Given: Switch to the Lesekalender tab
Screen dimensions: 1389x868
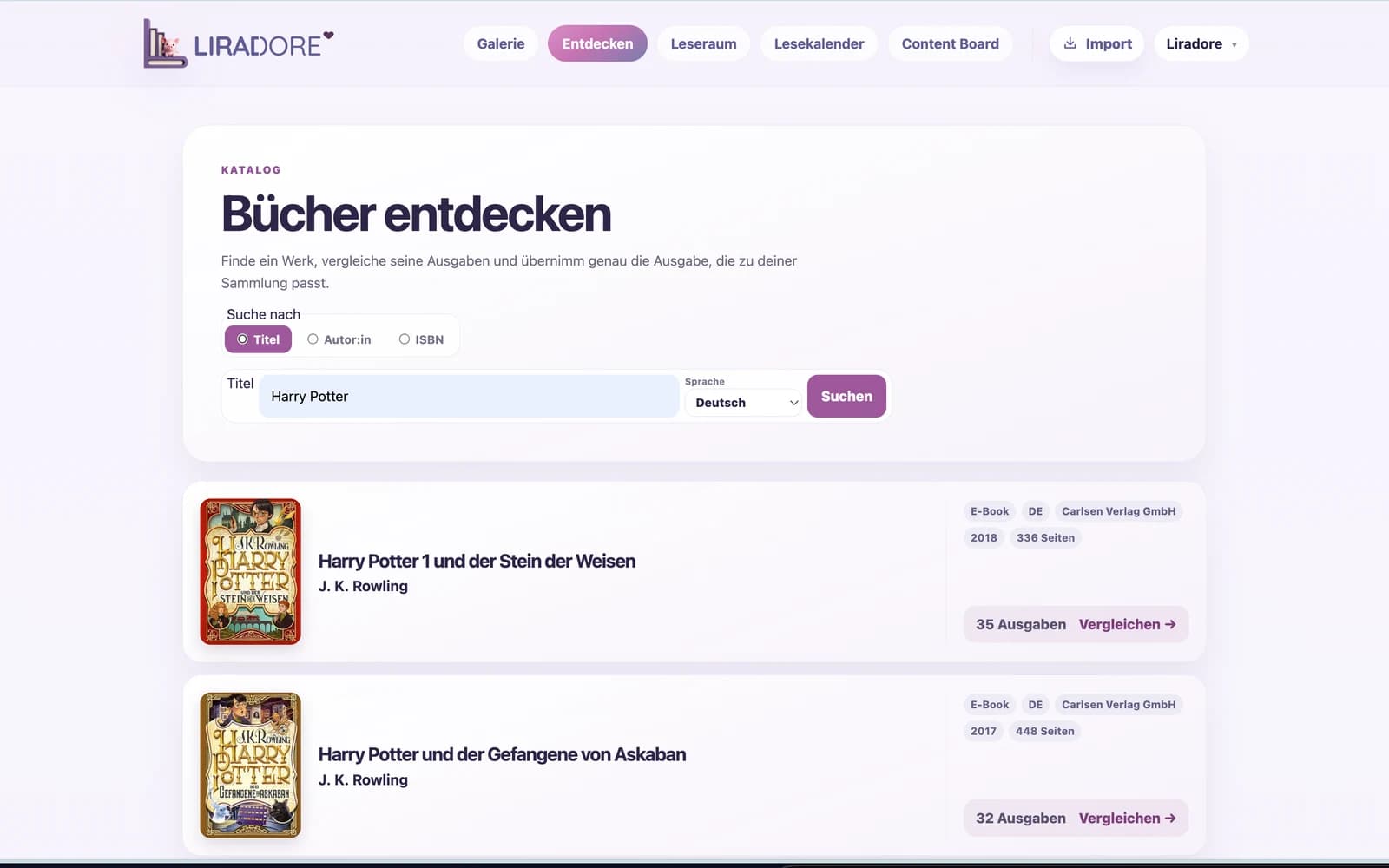Looking at the screenshot, I should coord(819,43).
